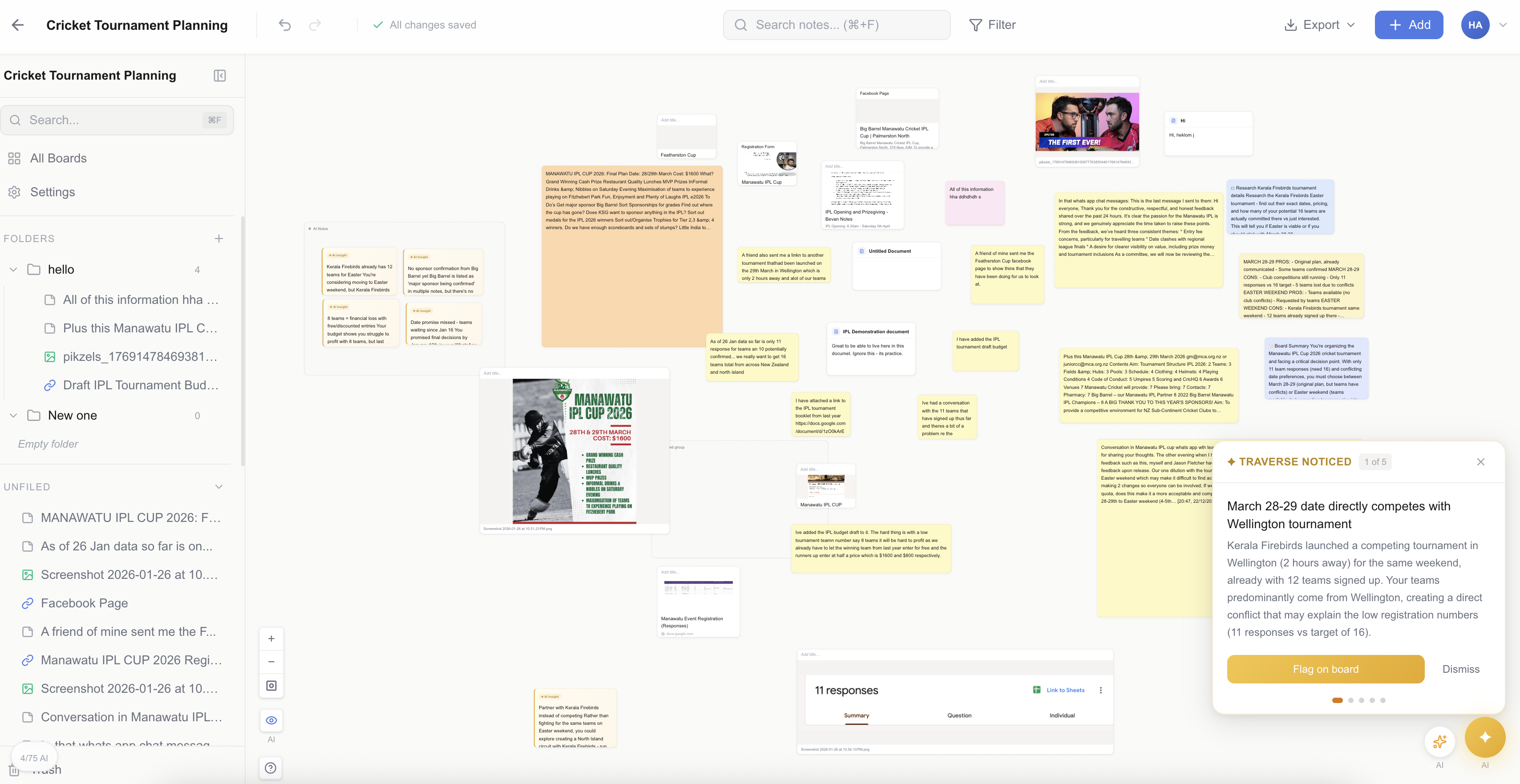Switch to the Question tab in the responses embed
Image resolution: width=1520 pixels, height=784 pixels.
pos(959,715)
